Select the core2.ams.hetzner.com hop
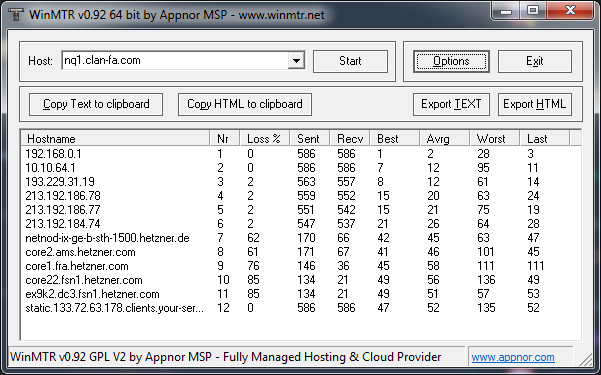601x375 pixels. coord(301,252)
